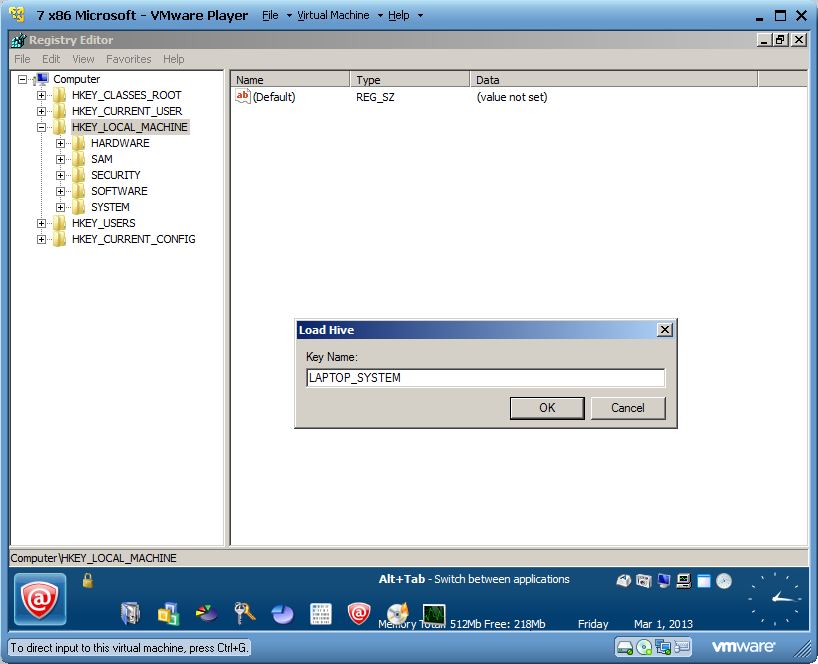Click the blue monitor tray icon
Image resolution: width=818 pixels, height=664 pixels.
coord(664,581)
